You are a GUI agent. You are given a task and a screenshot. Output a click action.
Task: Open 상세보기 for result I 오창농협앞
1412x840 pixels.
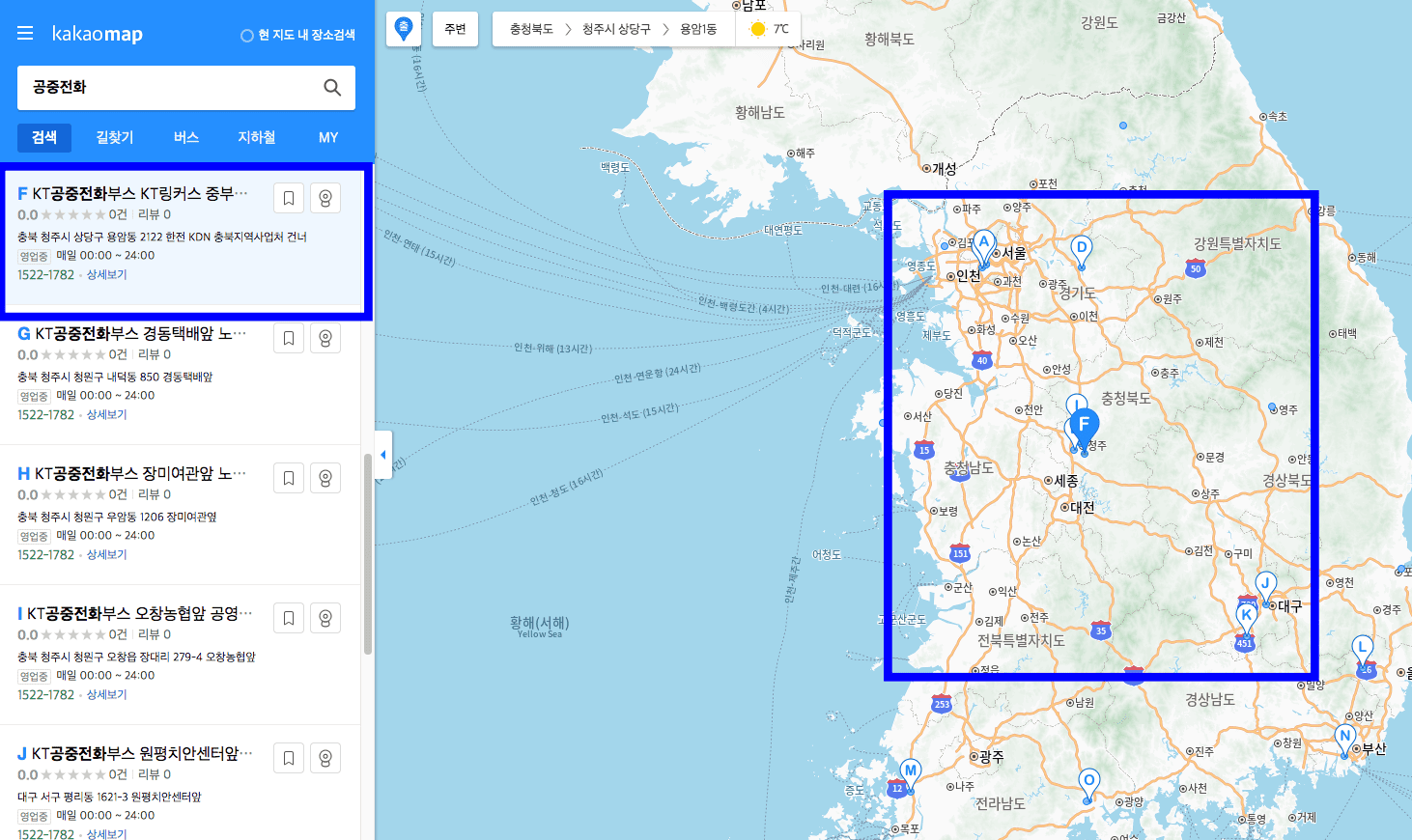tap(106, 695)
